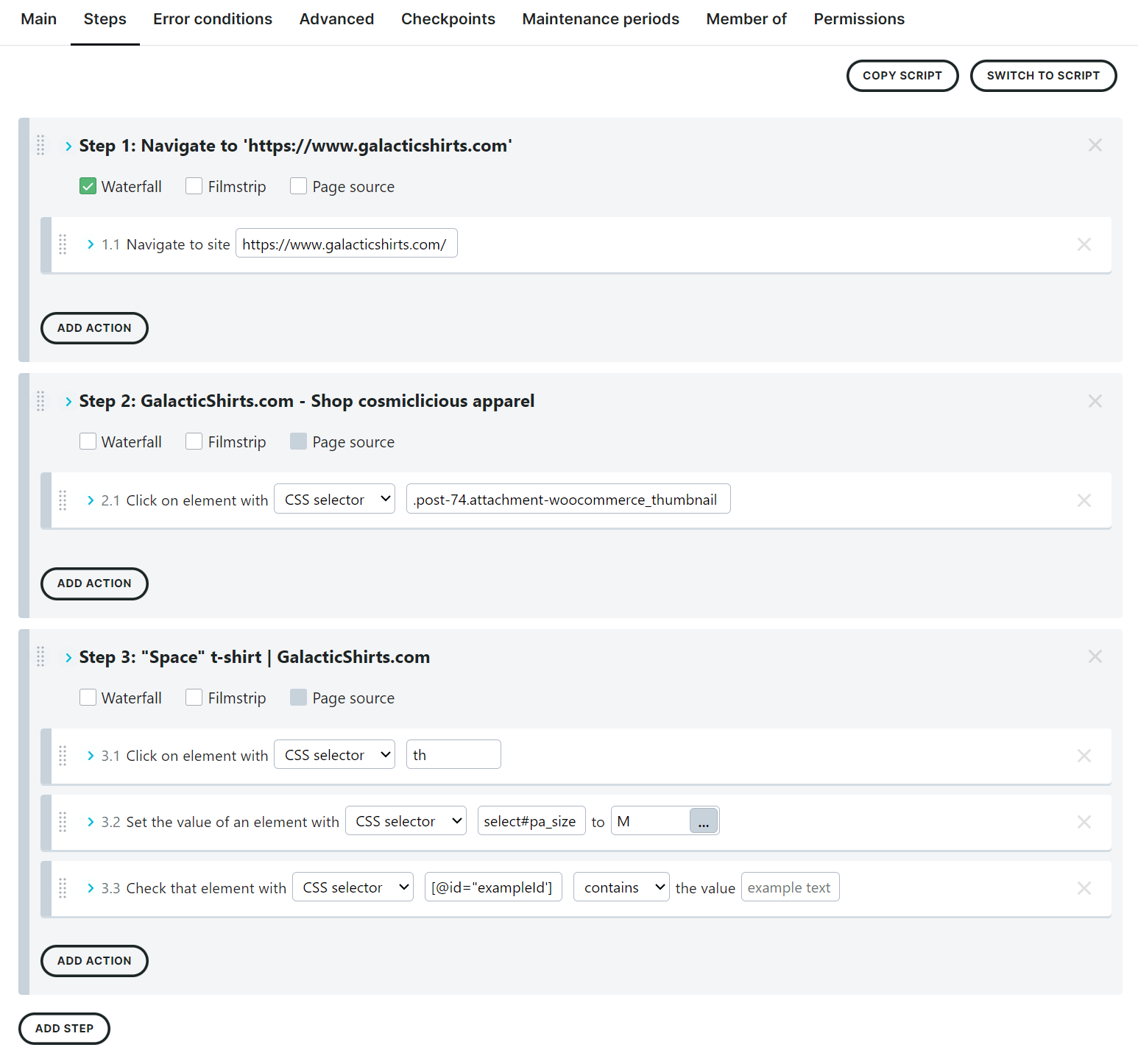Click the drag handle of action 2.1

click(x=63, y=500)
